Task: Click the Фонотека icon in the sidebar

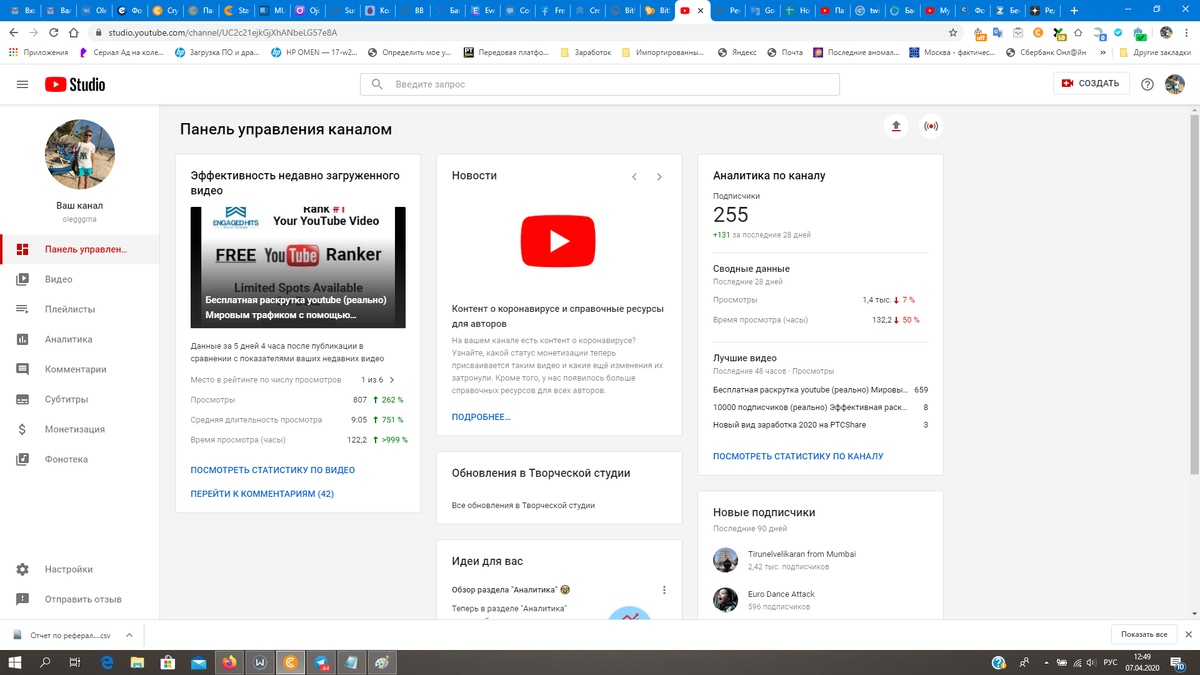Action: [x=22, y=459]
